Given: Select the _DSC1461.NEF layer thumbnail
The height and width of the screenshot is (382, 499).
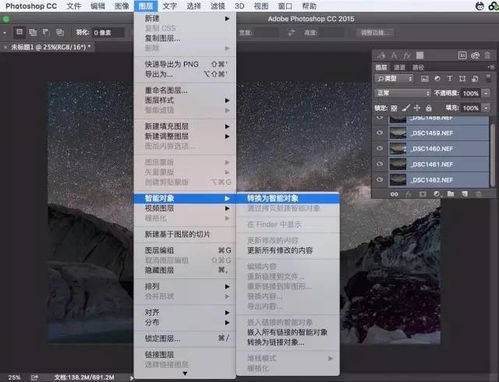Looking at the screenshot, I should [398, 164].
